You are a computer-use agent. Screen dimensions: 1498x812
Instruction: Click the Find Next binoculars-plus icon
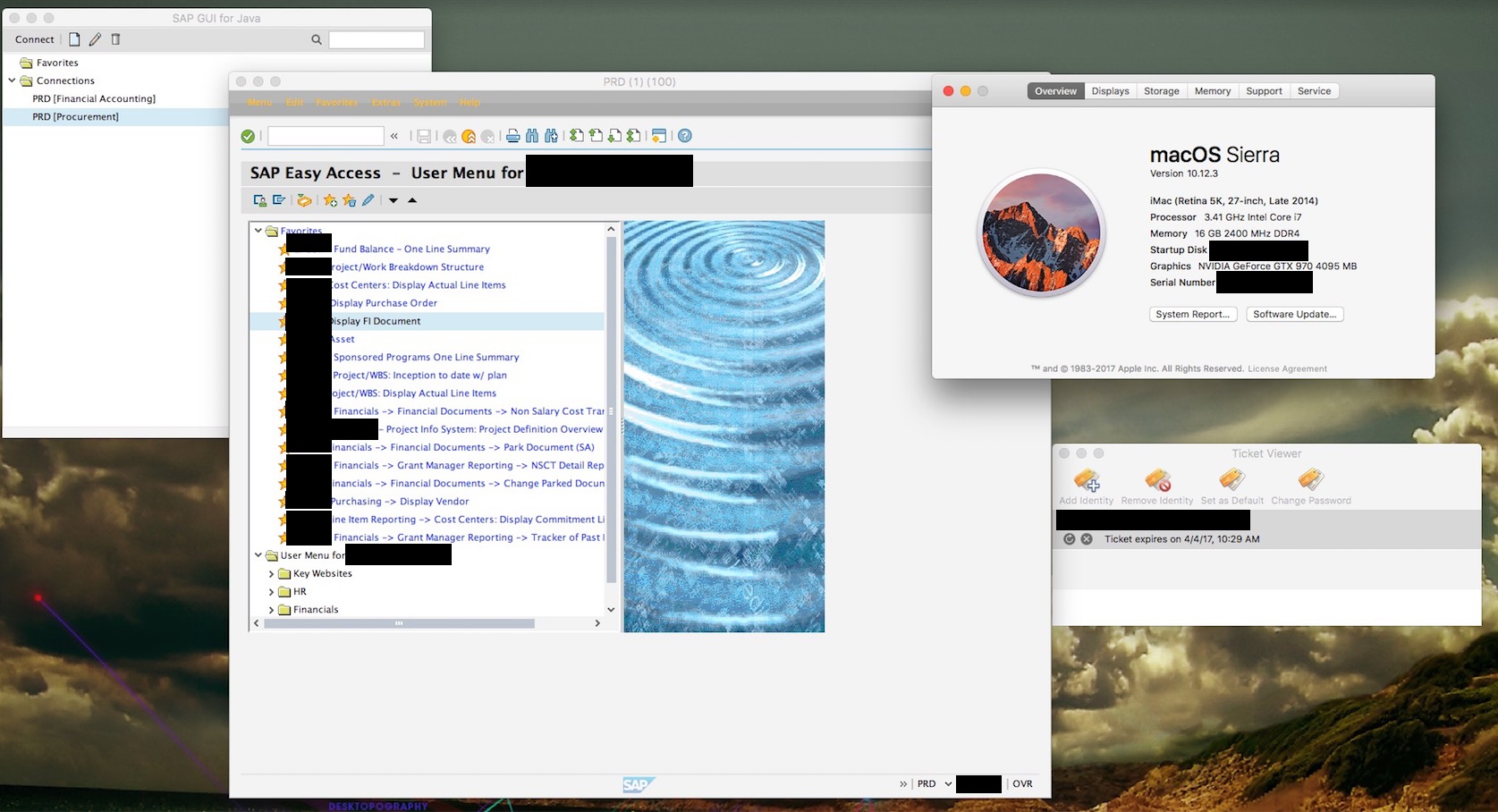[x=551, y=136]
